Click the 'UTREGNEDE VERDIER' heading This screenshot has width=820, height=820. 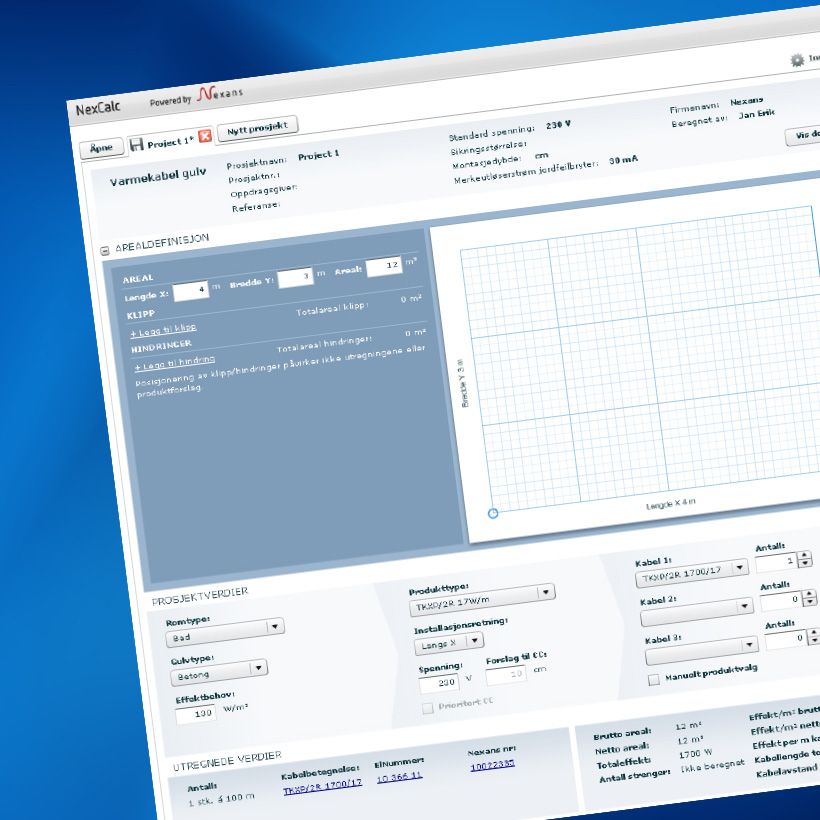(x=227, y=761)
